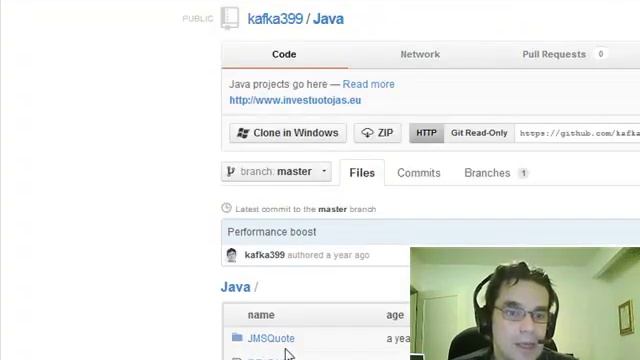Screen dimensions: 640x360
Task: Click the repository book icon
Action: pyautogui.click(x=230, y=18)
